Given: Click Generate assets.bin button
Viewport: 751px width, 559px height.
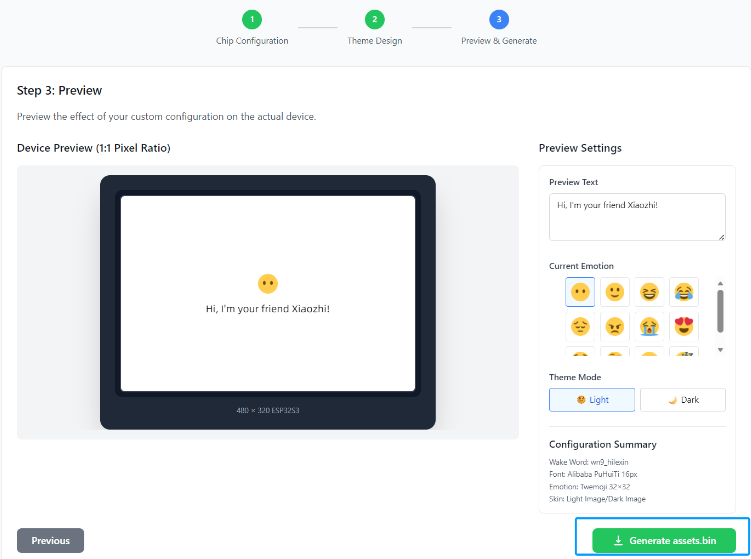Looking at the screenshot, I should [664, 541].
